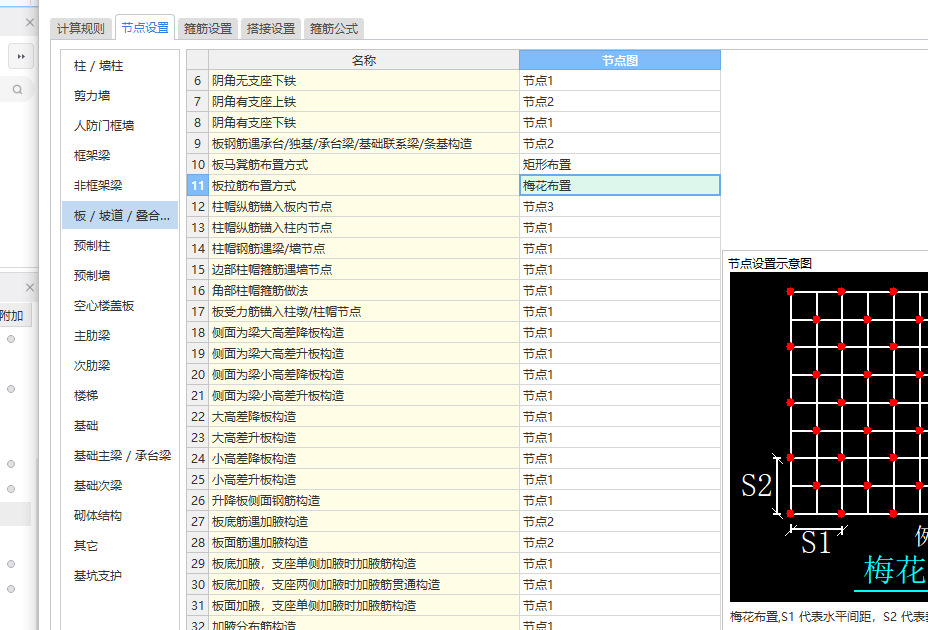Switch to the 计算规则 tab
Image resolution: width=928 pixels, height=630 pixels.
point(80,28)
